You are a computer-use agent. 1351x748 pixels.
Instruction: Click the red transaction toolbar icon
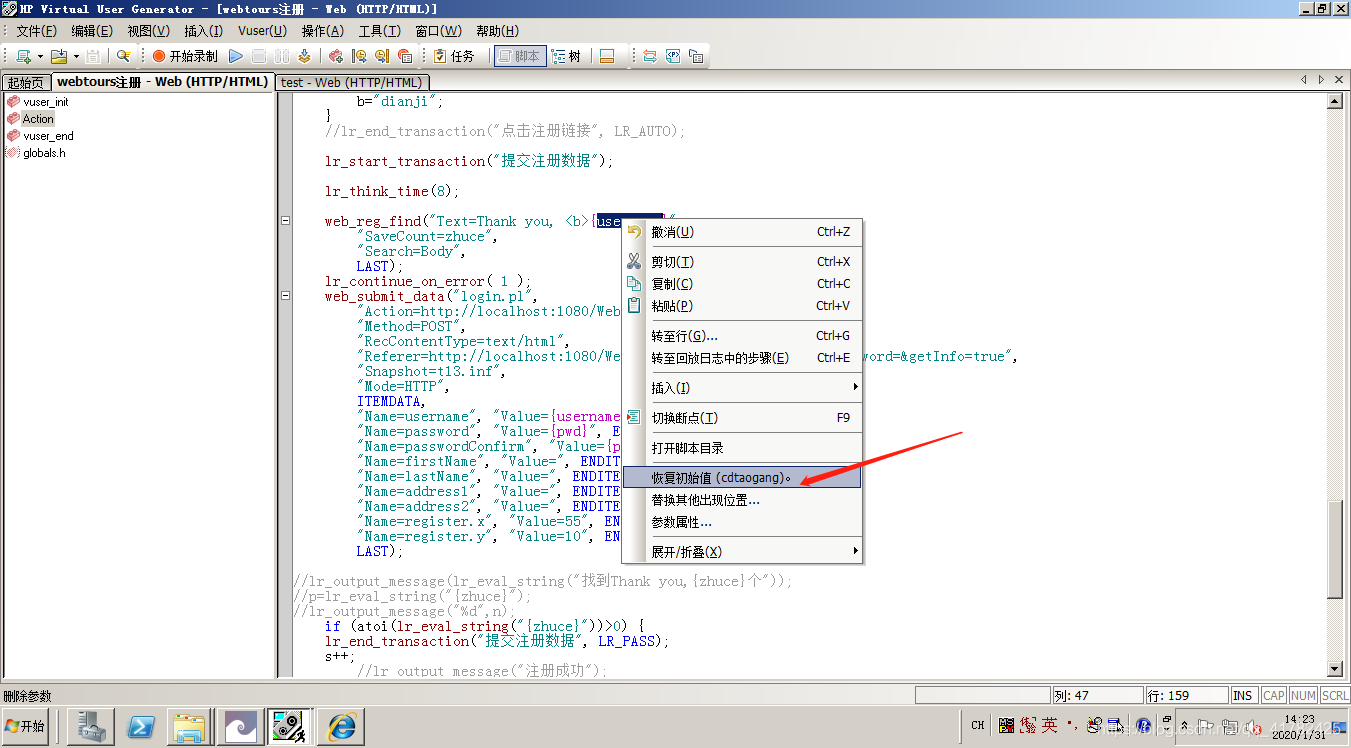pos(336,56)
